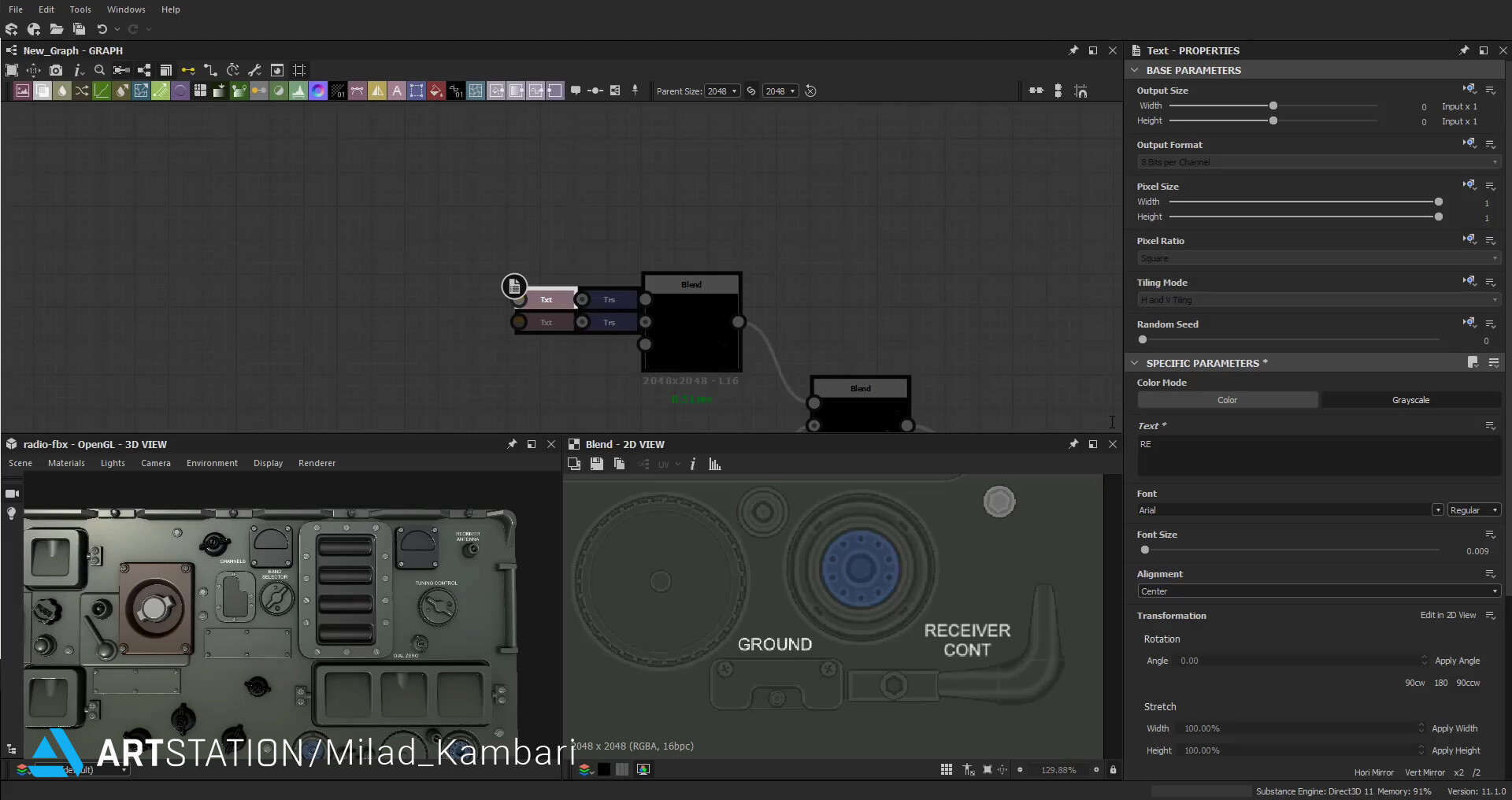Pin the Text Properties panel

pyautogui.click(x=1465, y=50)
